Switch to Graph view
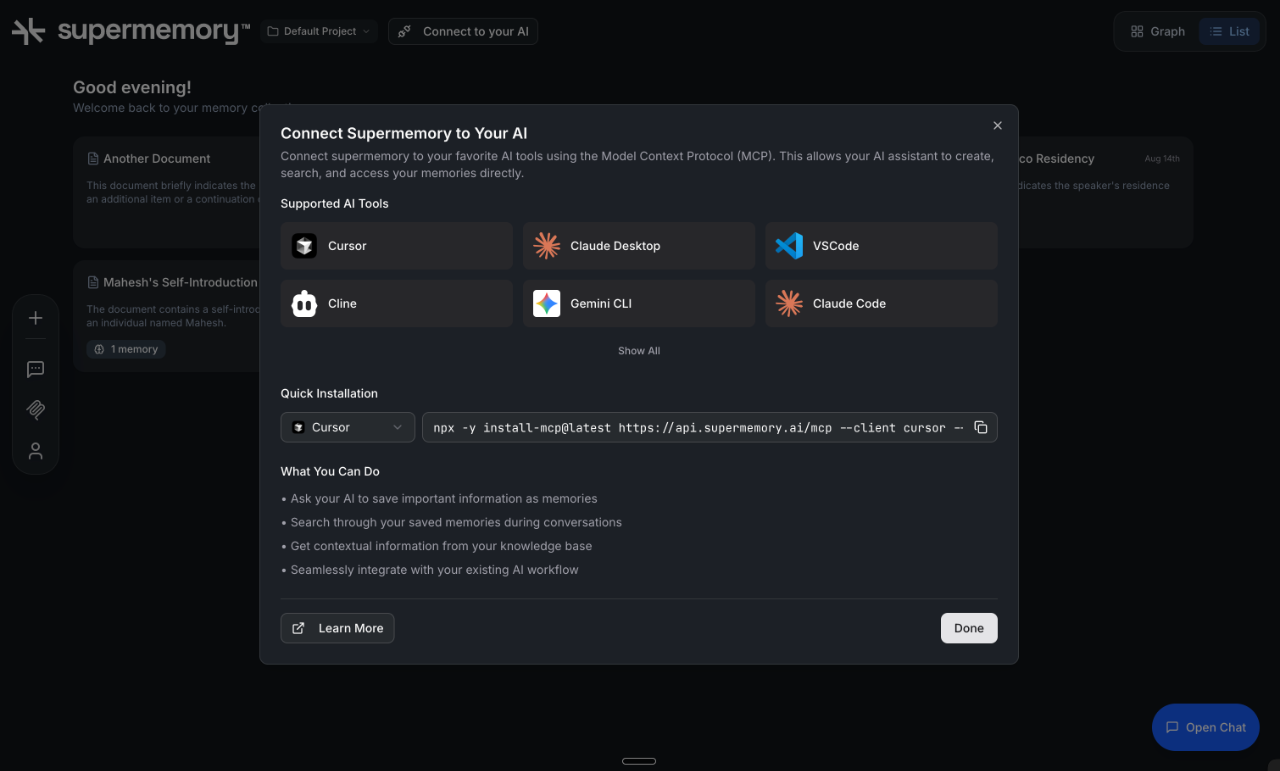1280x771 pixels. [1156, 31]
